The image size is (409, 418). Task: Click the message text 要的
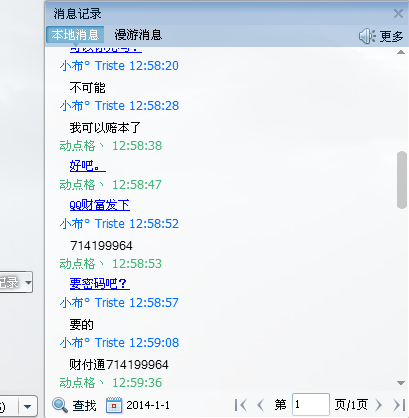82,324
